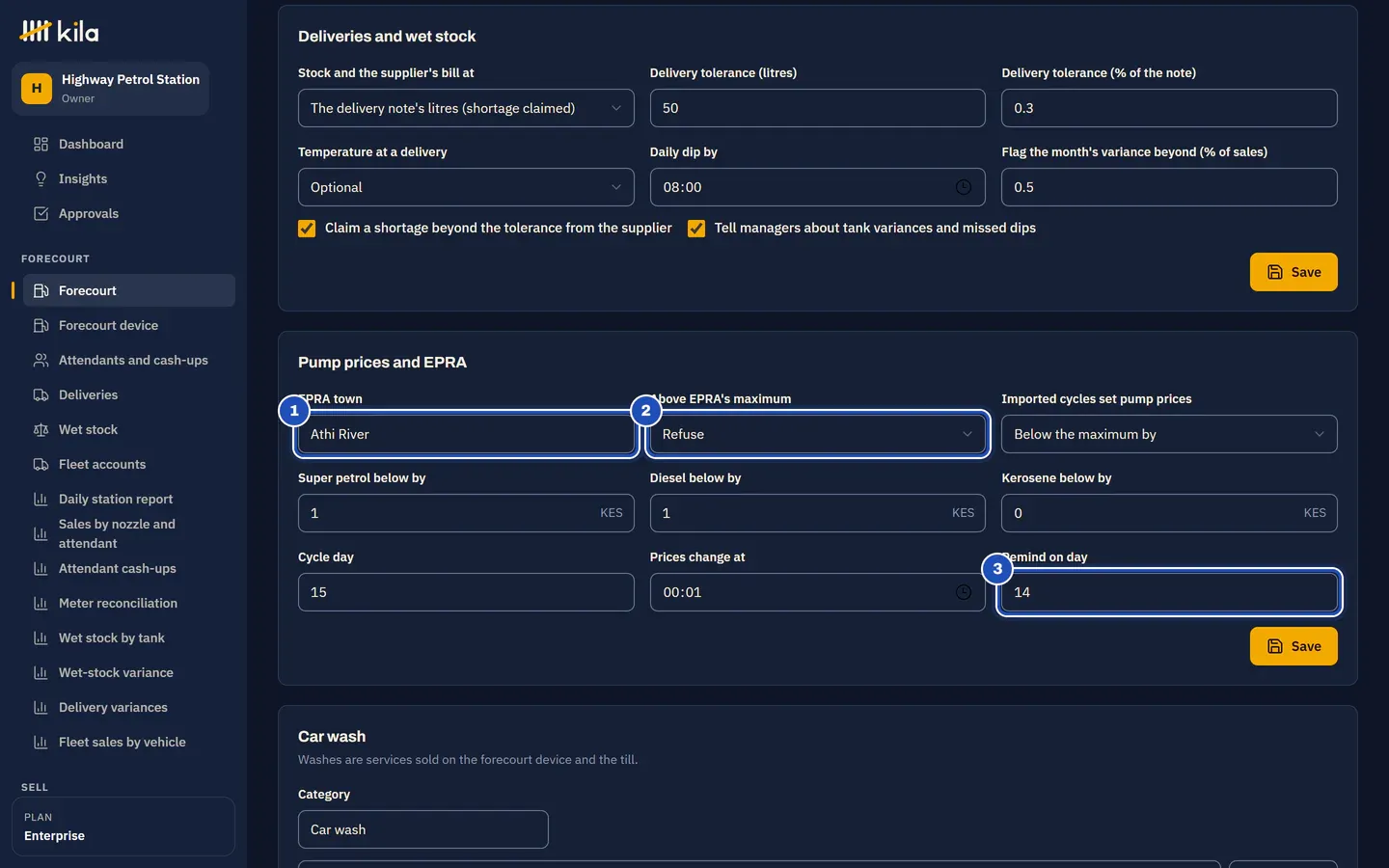Click the Deliveries truck icon
This screenshot has width=1389, height=868.
(41, 394)
